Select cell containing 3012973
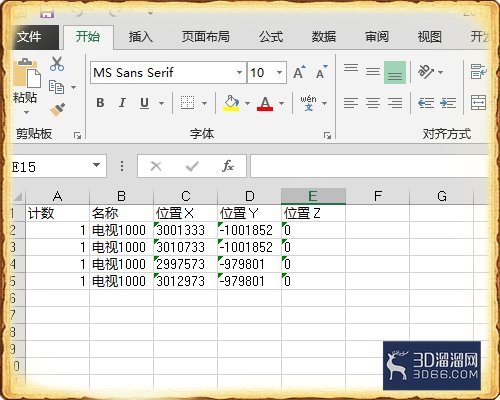 coord(185,281)
